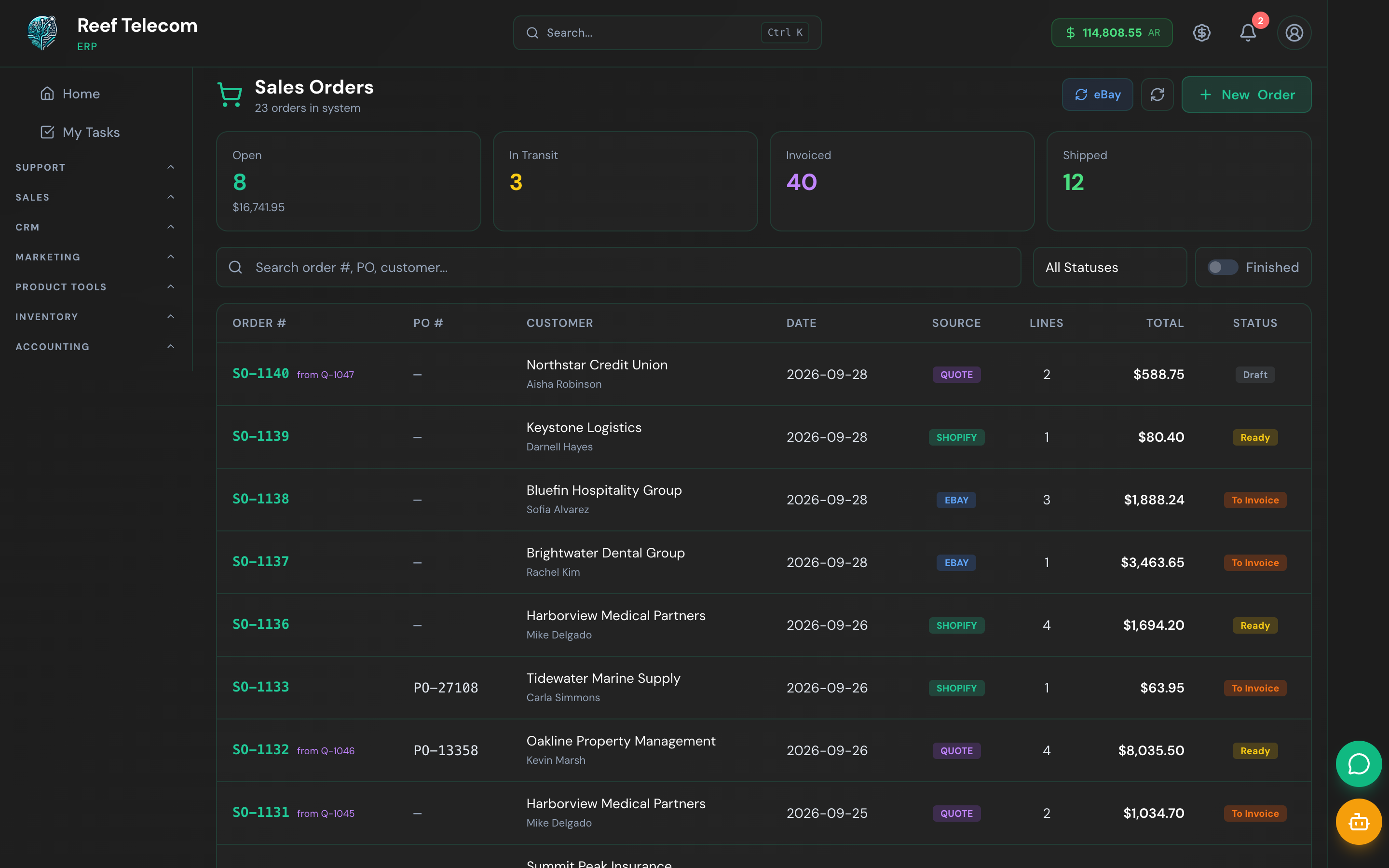This screenshot has height=868, width=1389.
Task: Click the Sales Orders cart icon
Action: point(230,95)
